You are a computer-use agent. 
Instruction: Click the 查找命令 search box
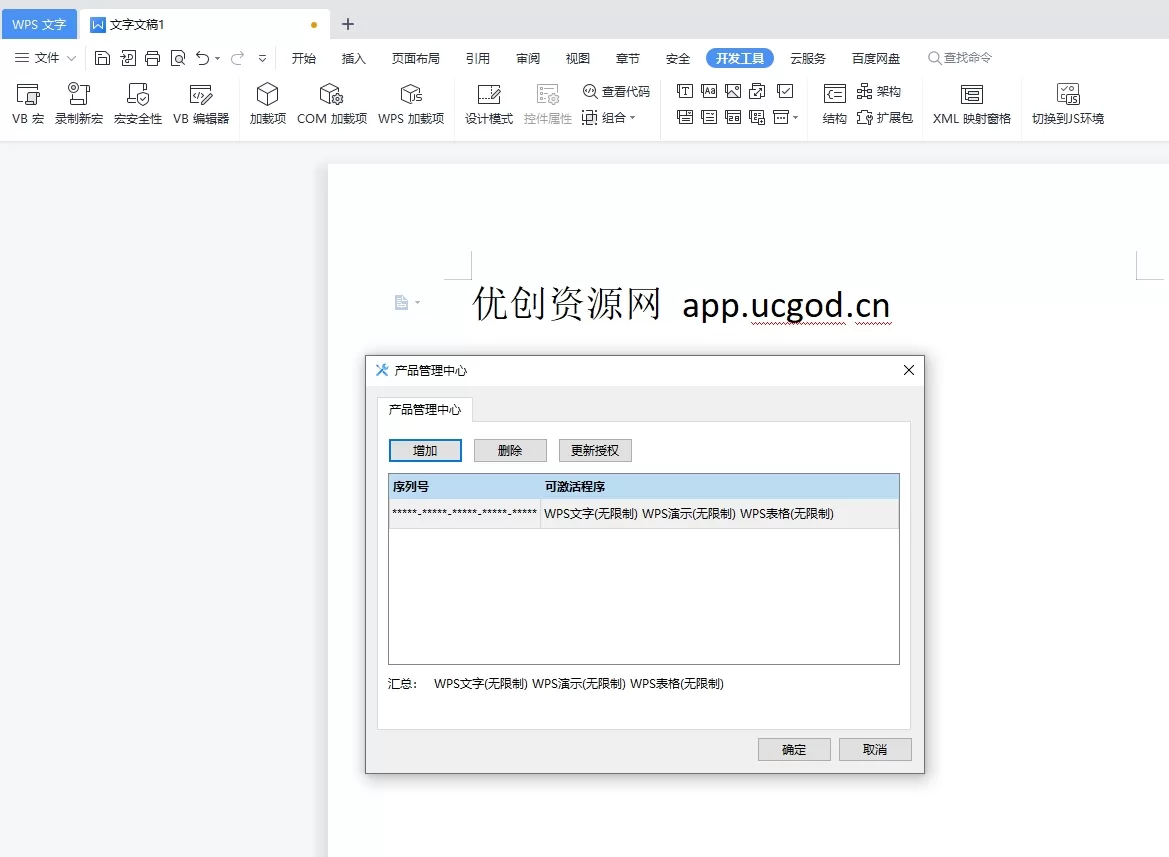[960, 58]
